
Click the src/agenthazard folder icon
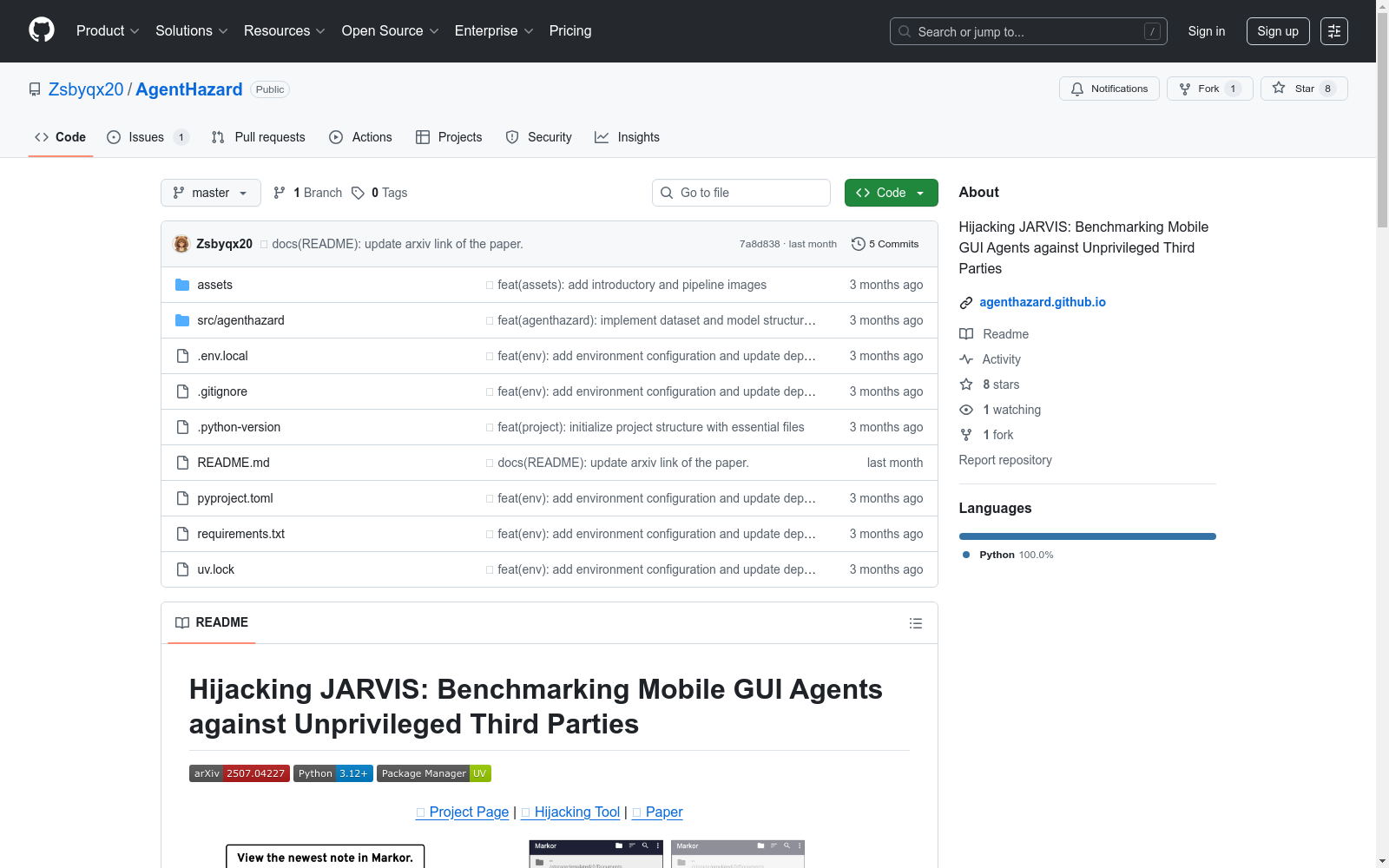[x=182, y=320]
